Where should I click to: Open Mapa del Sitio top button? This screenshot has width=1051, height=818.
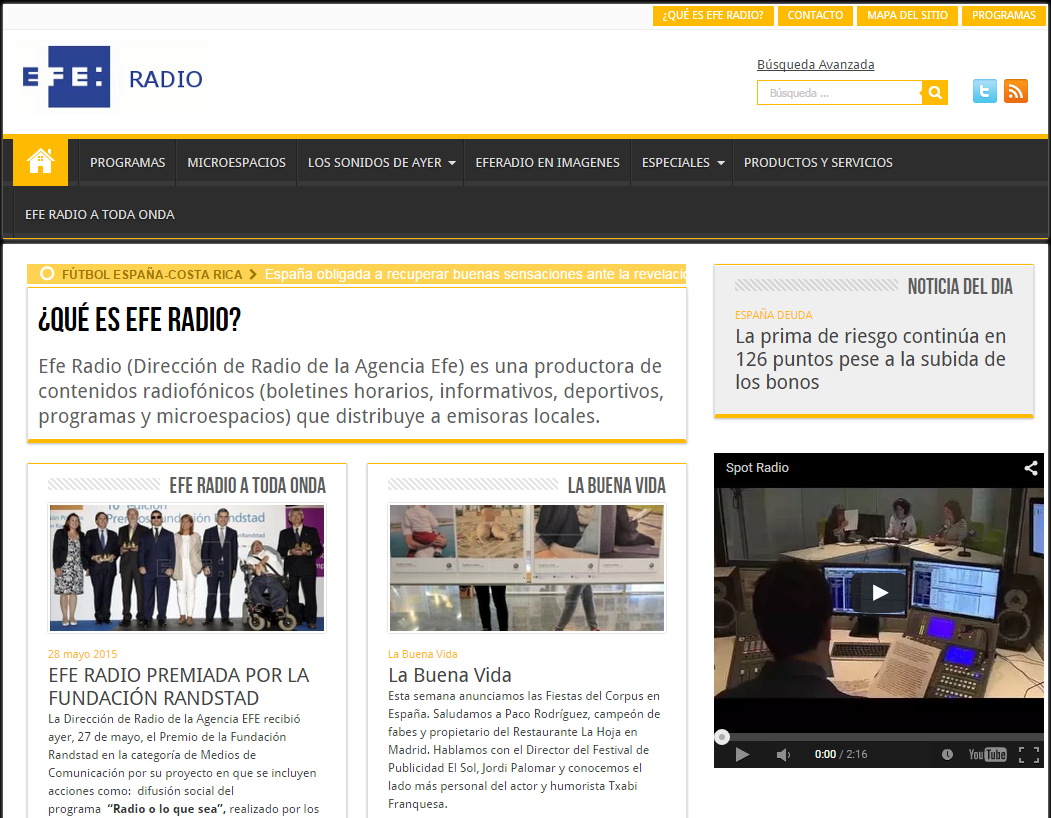(x=907, y=15)
